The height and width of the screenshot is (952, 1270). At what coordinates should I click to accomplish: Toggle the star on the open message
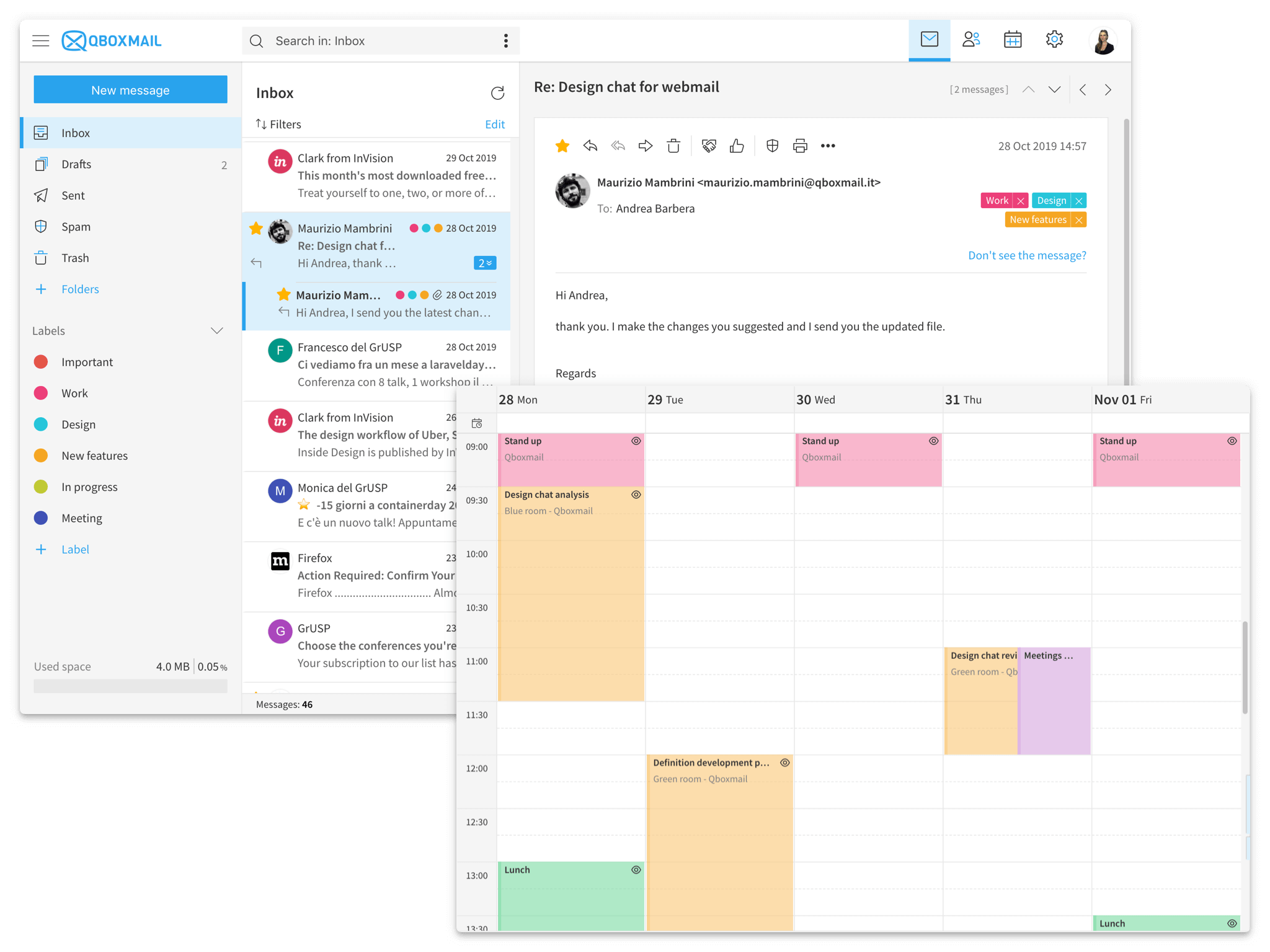[562, 146]
